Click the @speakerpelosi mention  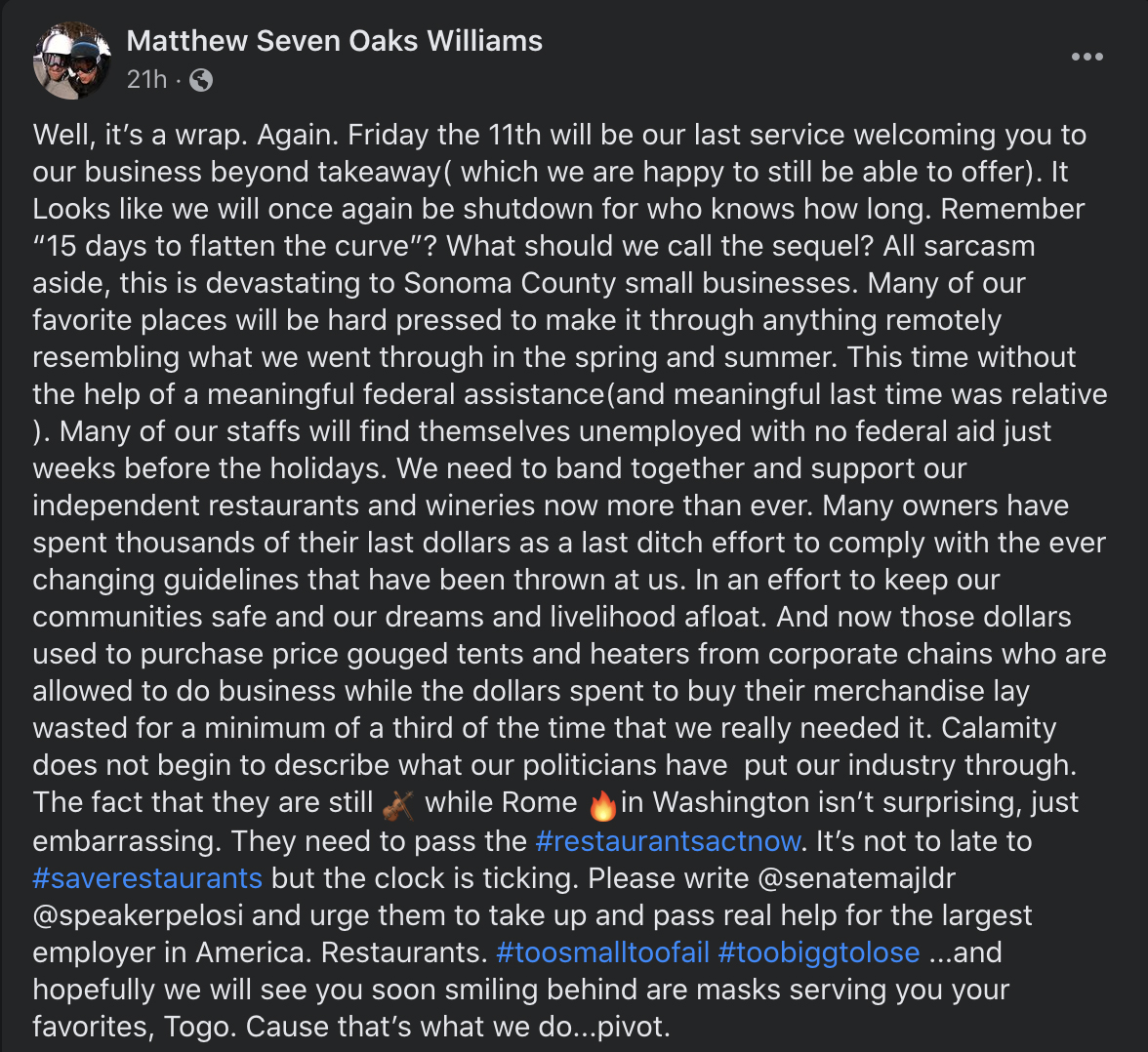(142, 914)
